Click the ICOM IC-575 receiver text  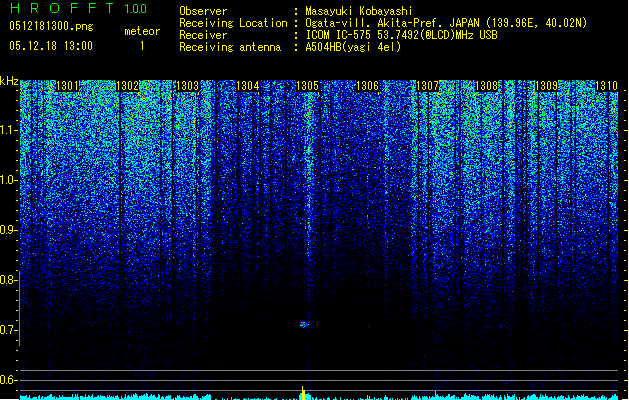point(401,35)
